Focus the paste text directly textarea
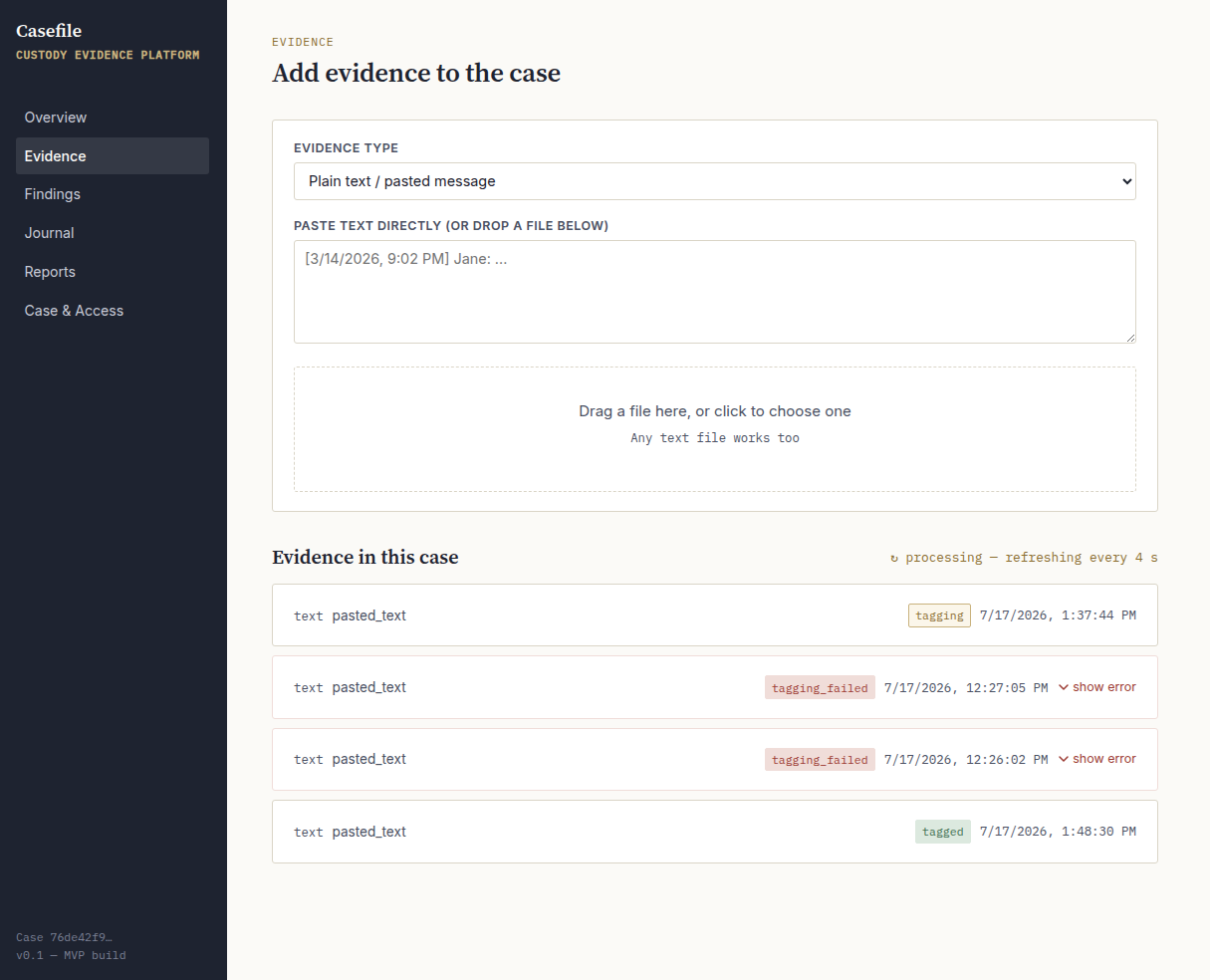 click(715, 292)
